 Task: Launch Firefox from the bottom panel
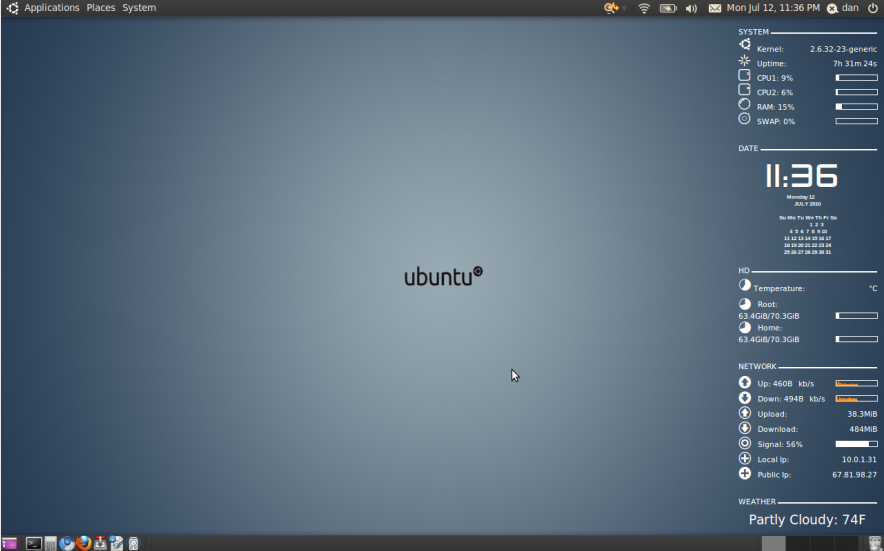click(83, 543)
